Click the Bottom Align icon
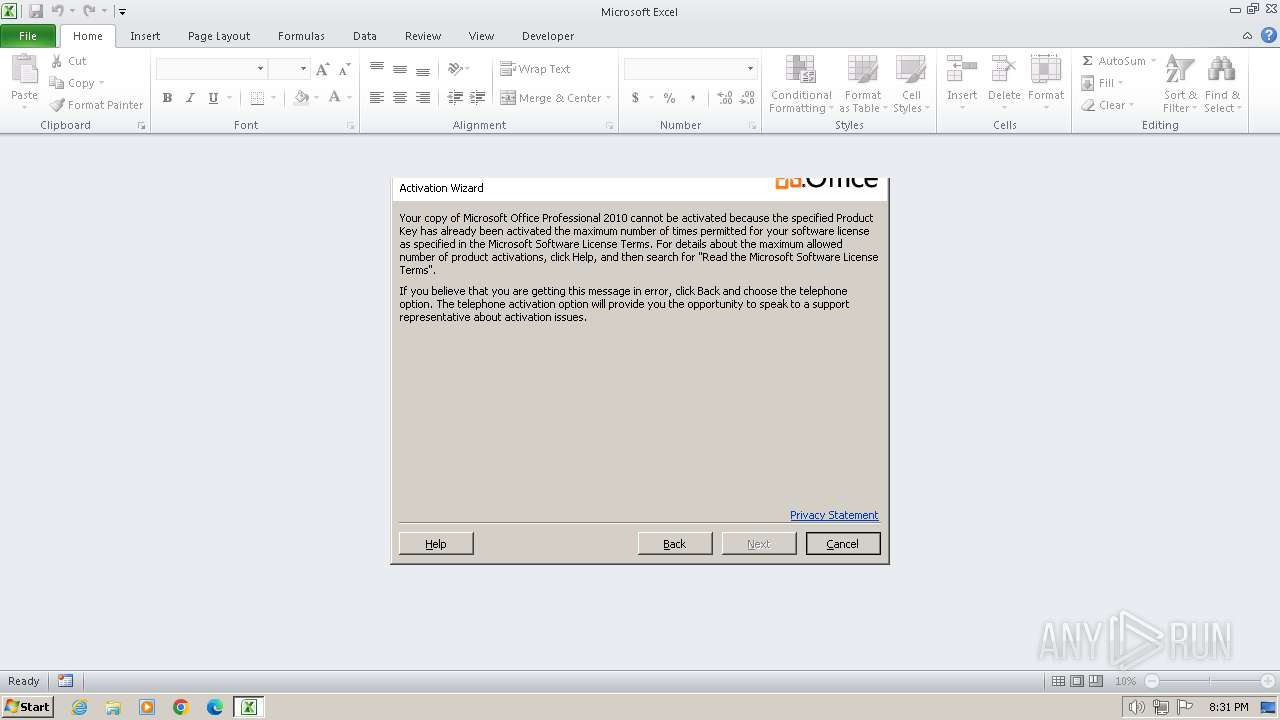 tap(423, 69)
